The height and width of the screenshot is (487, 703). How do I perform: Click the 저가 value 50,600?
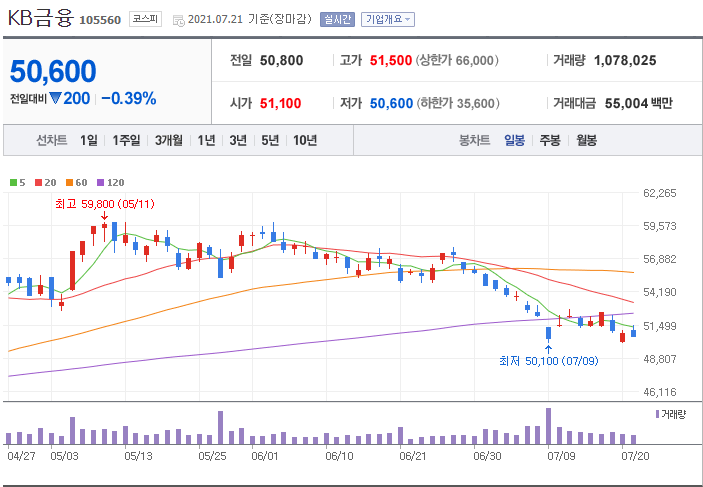(391, 103)
